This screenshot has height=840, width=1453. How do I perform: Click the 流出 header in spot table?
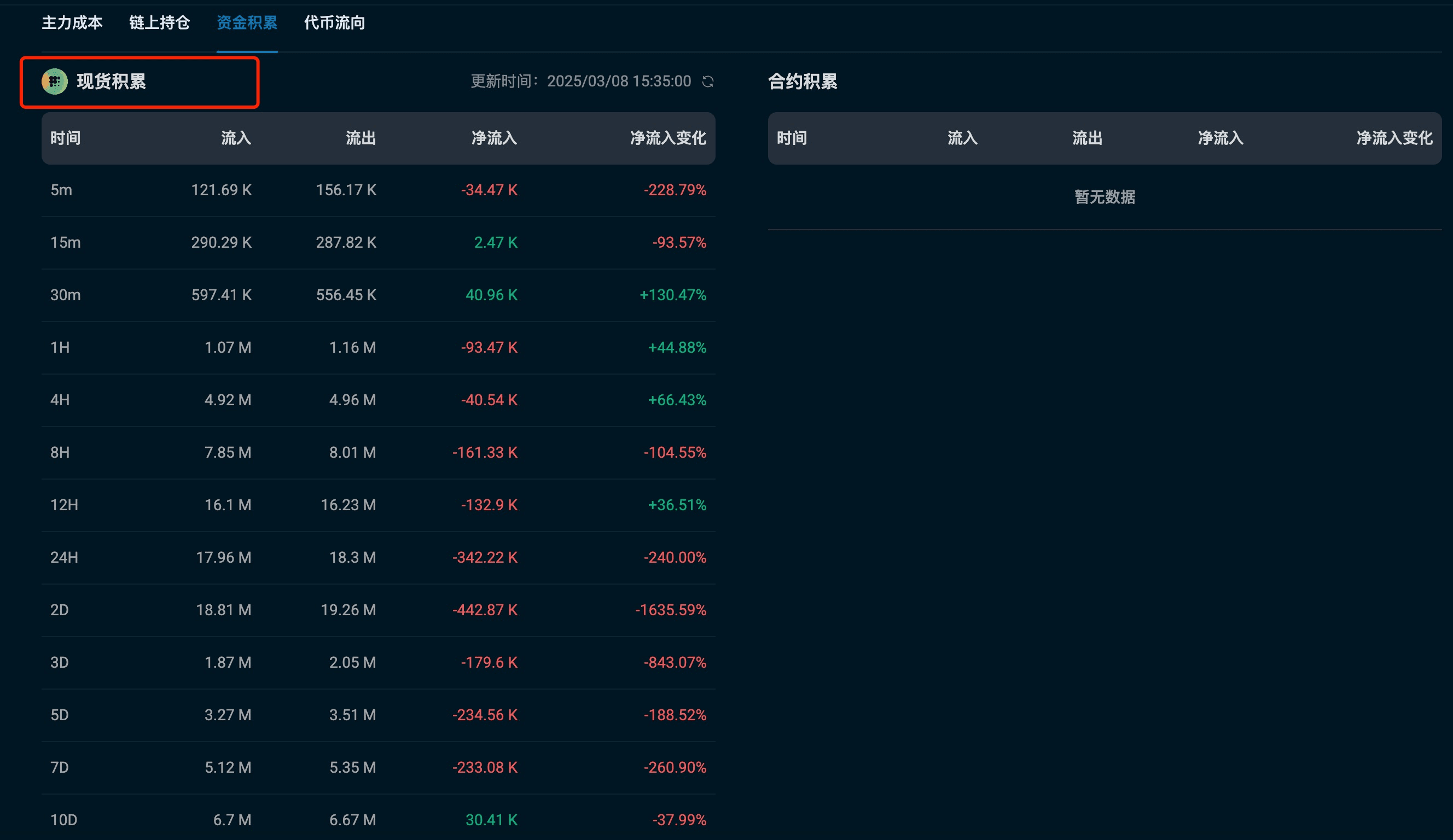(x=361, y=138)
